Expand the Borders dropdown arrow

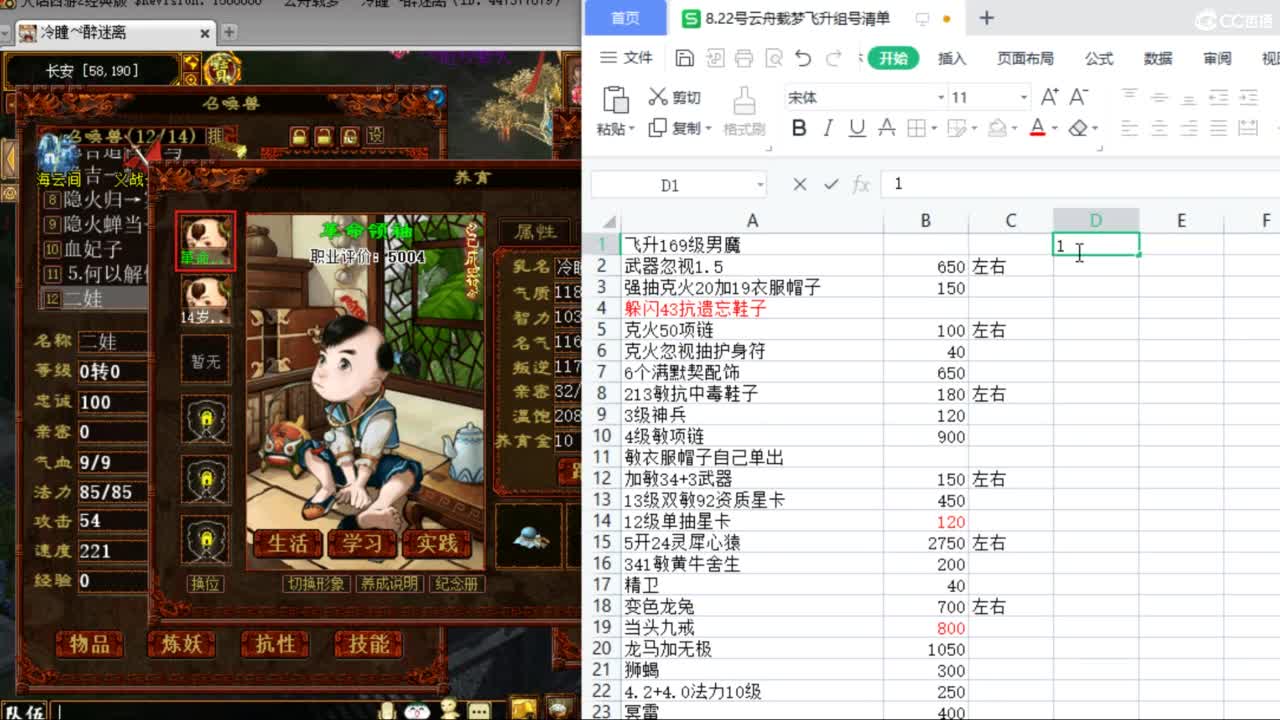click(932, 129)
